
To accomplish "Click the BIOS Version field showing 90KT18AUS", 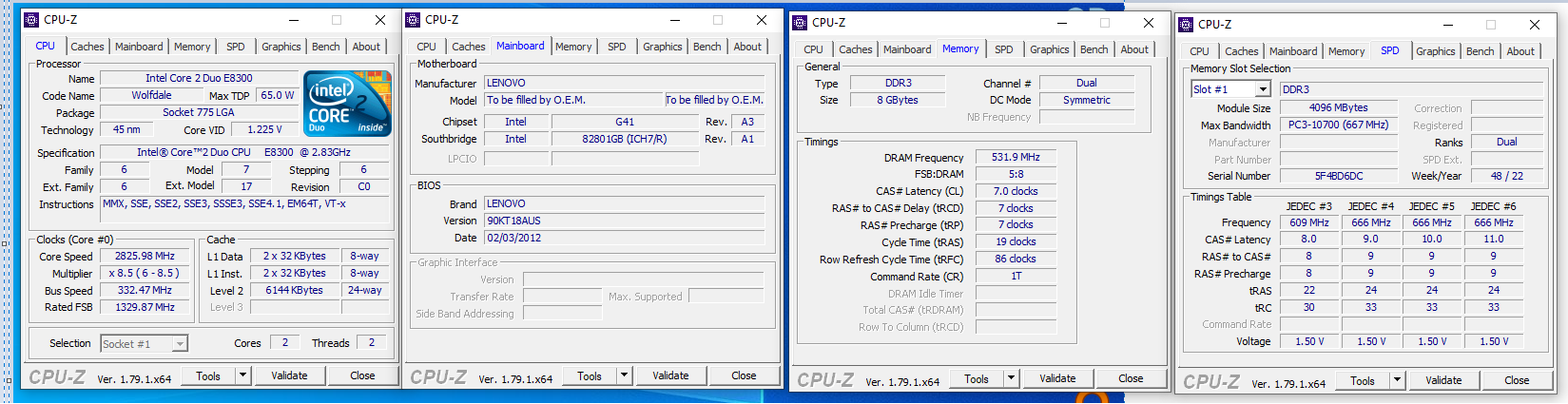I will 624,221.
